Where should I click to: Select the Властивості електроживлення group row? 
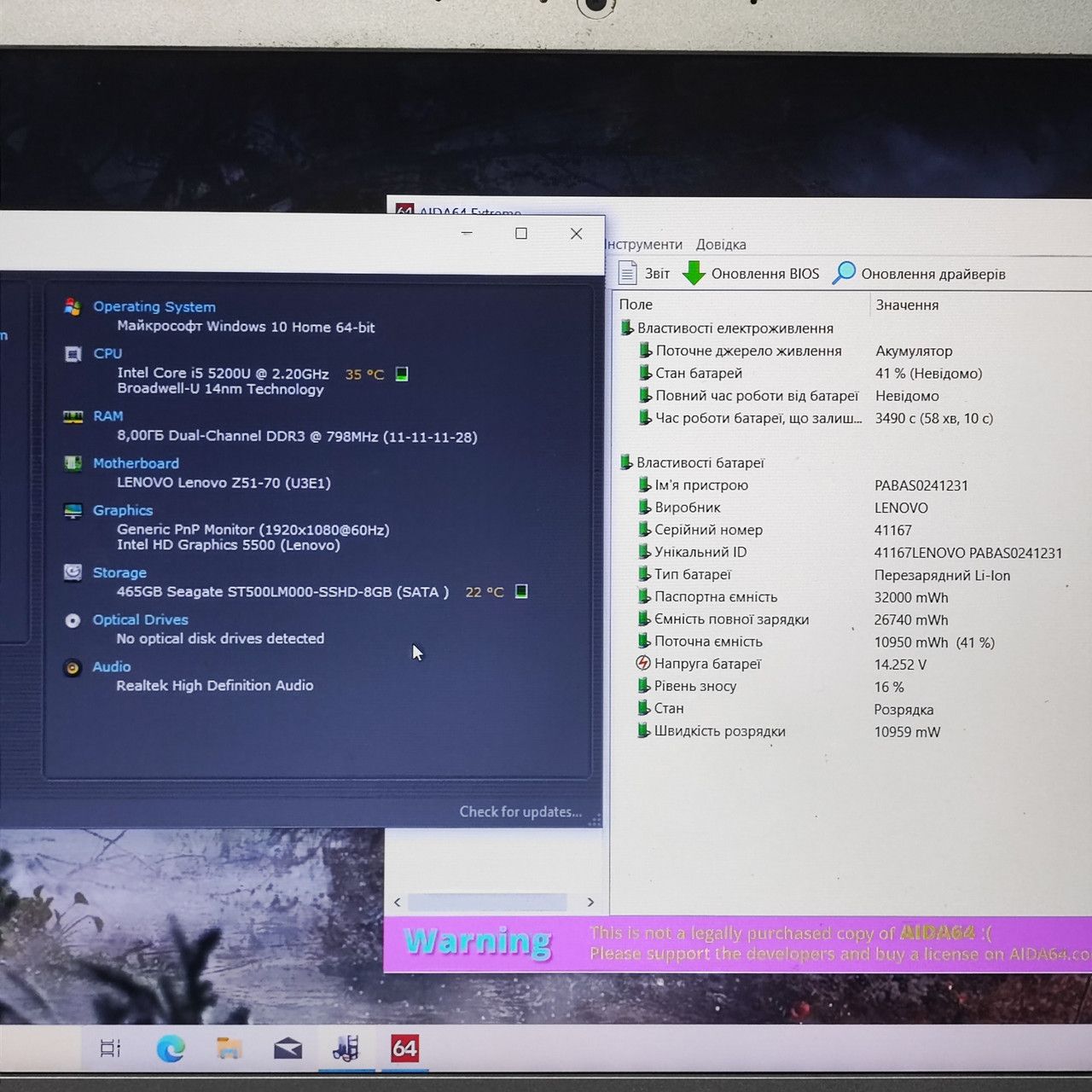click(x=727, y=328)
